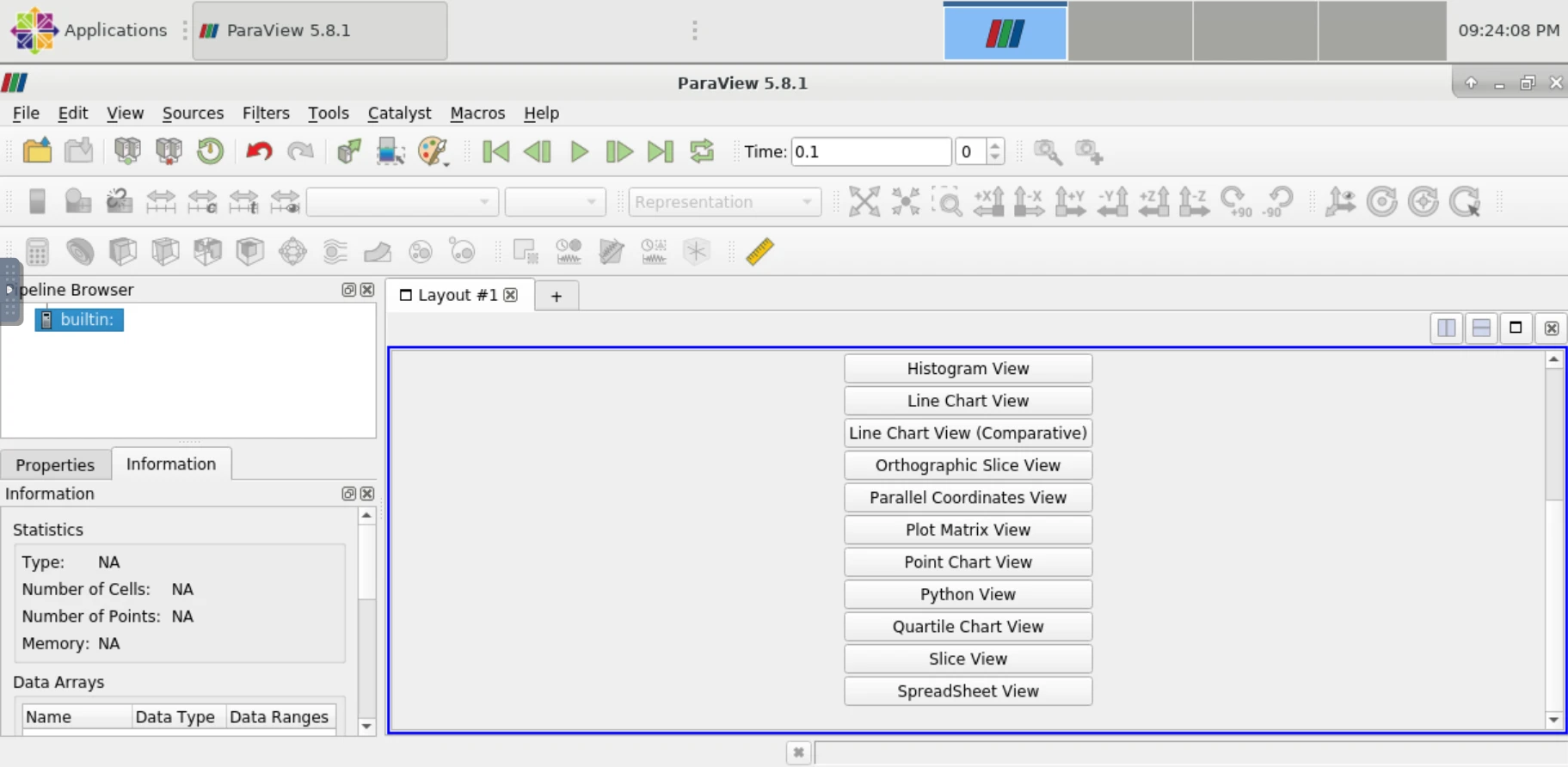Create an Orthographic Slice View
The image size is (1568, 767).
(x=968, y=465)
